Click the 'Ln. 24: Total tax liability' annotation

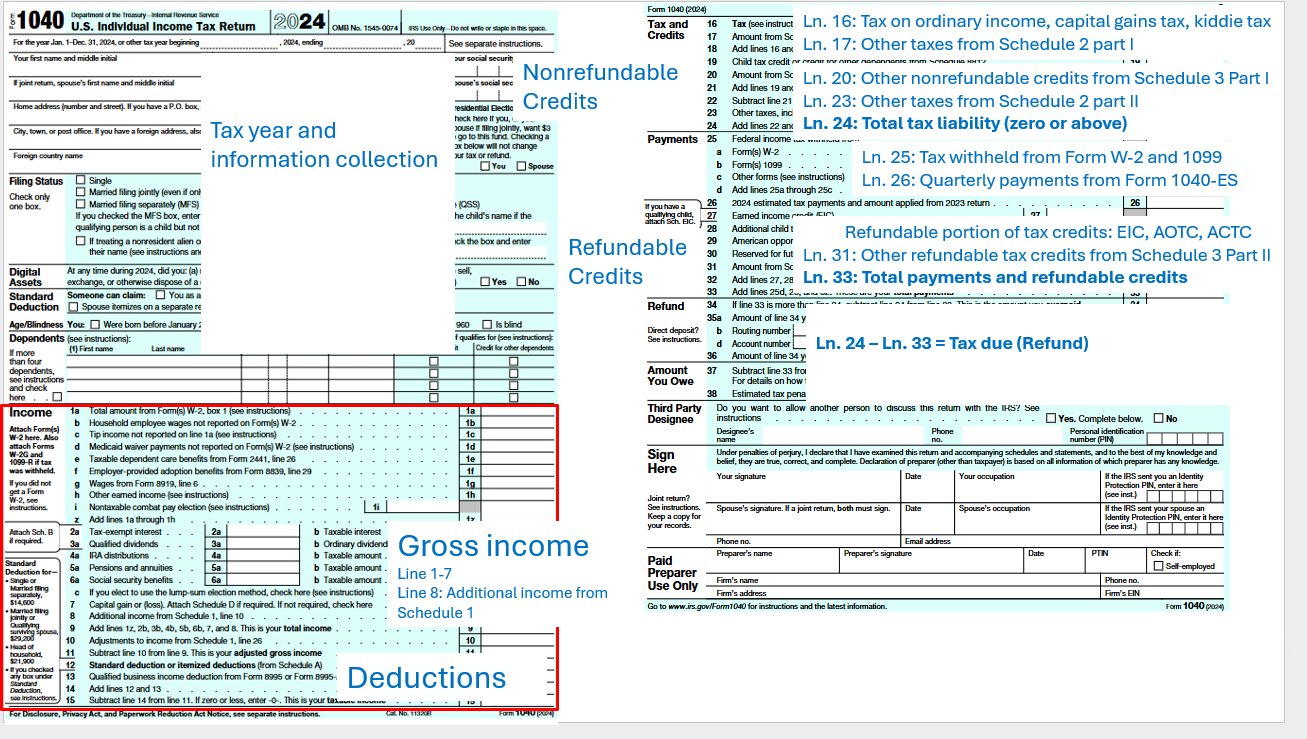(964, 123)
